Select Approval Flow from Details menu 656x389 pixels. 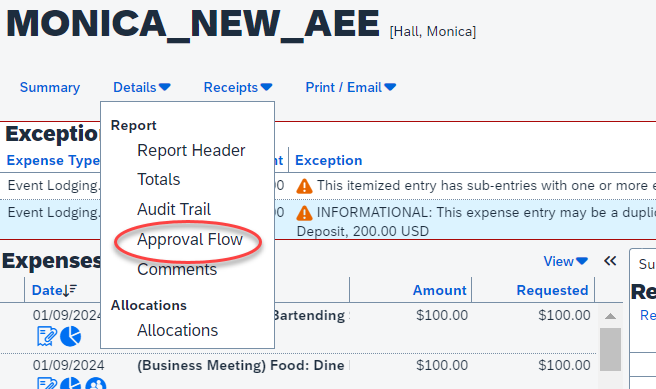(190, 240)
